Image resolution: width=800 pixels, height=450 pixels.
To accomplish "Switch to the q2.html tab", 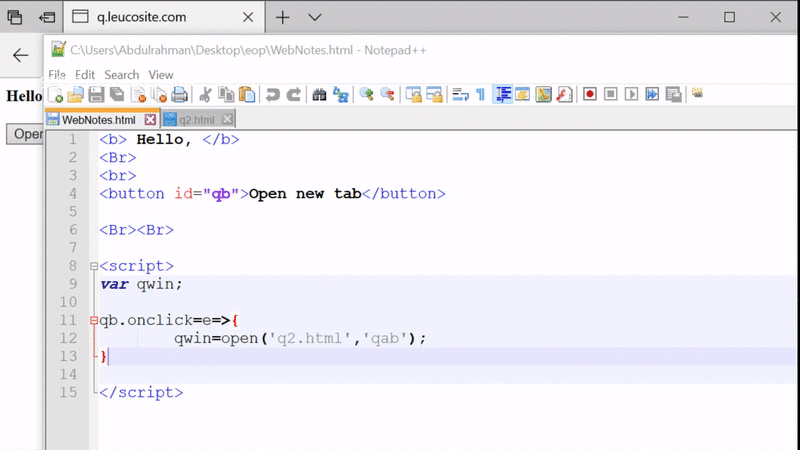I will click(x=190, y=120).
